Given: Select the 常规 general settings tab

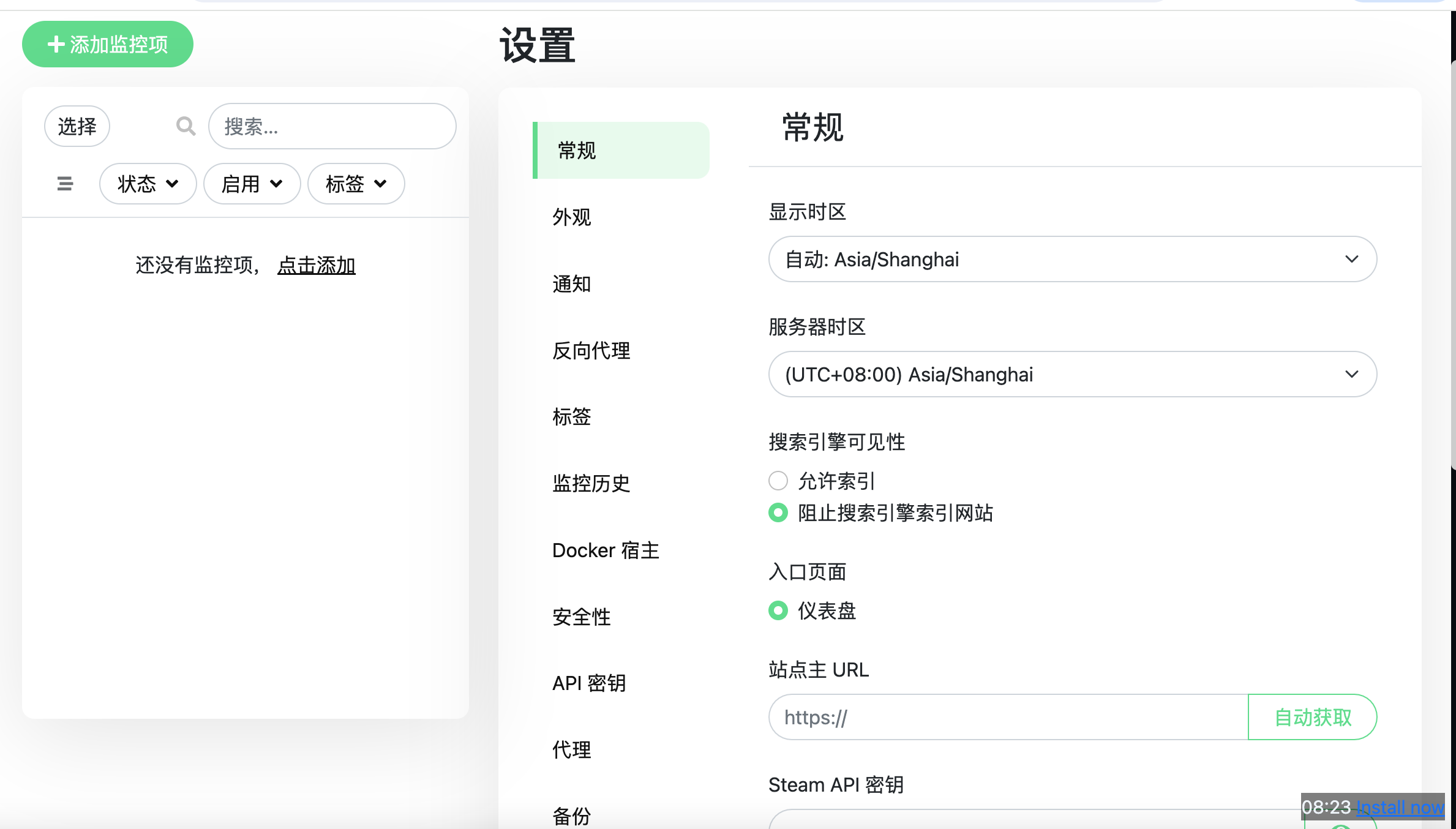Looking at the screenshot, I should (621, 150).
